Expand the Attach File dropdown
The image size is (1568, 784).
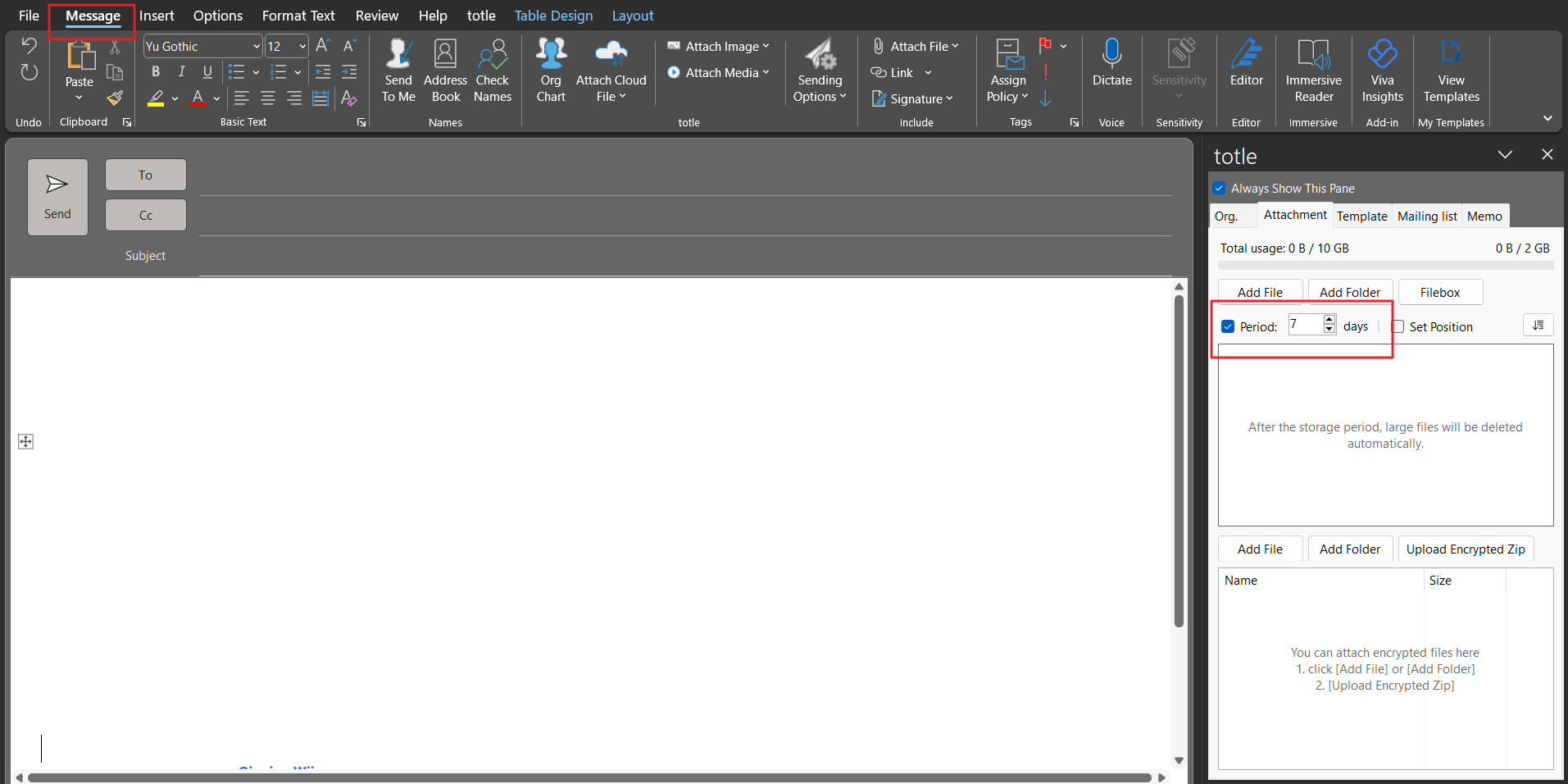(x=955, y=47)
